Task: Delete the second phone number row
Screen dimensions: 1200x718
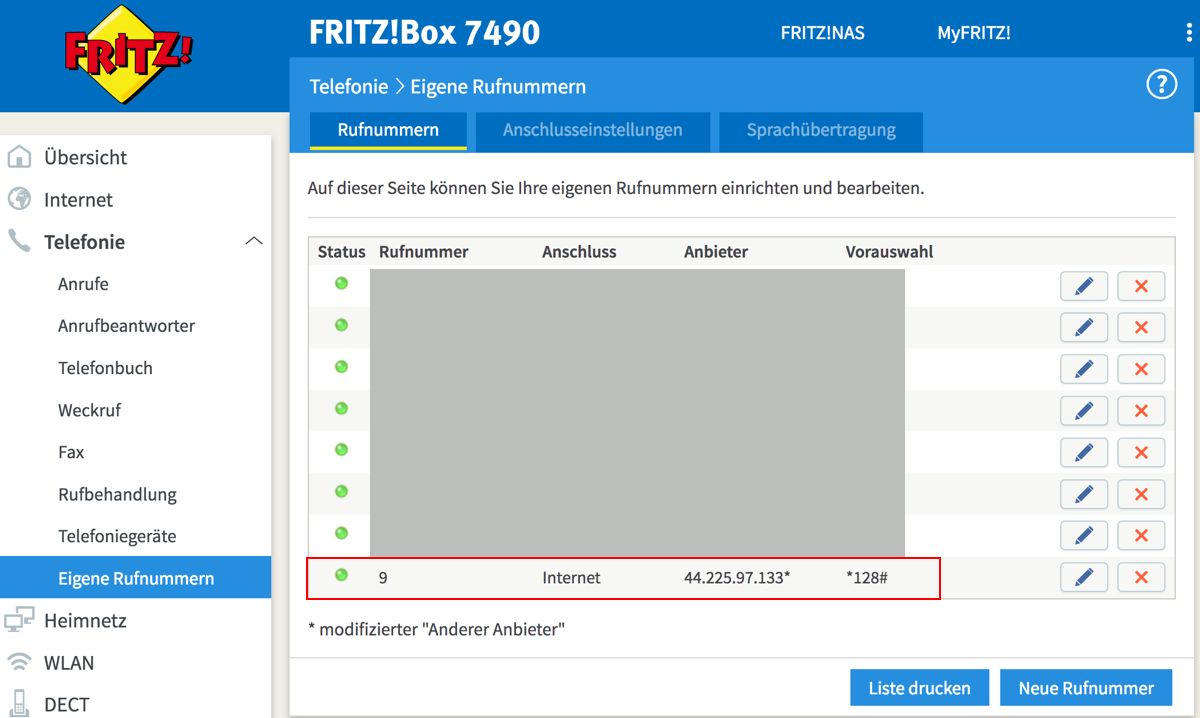Action: coord(1141,328)
